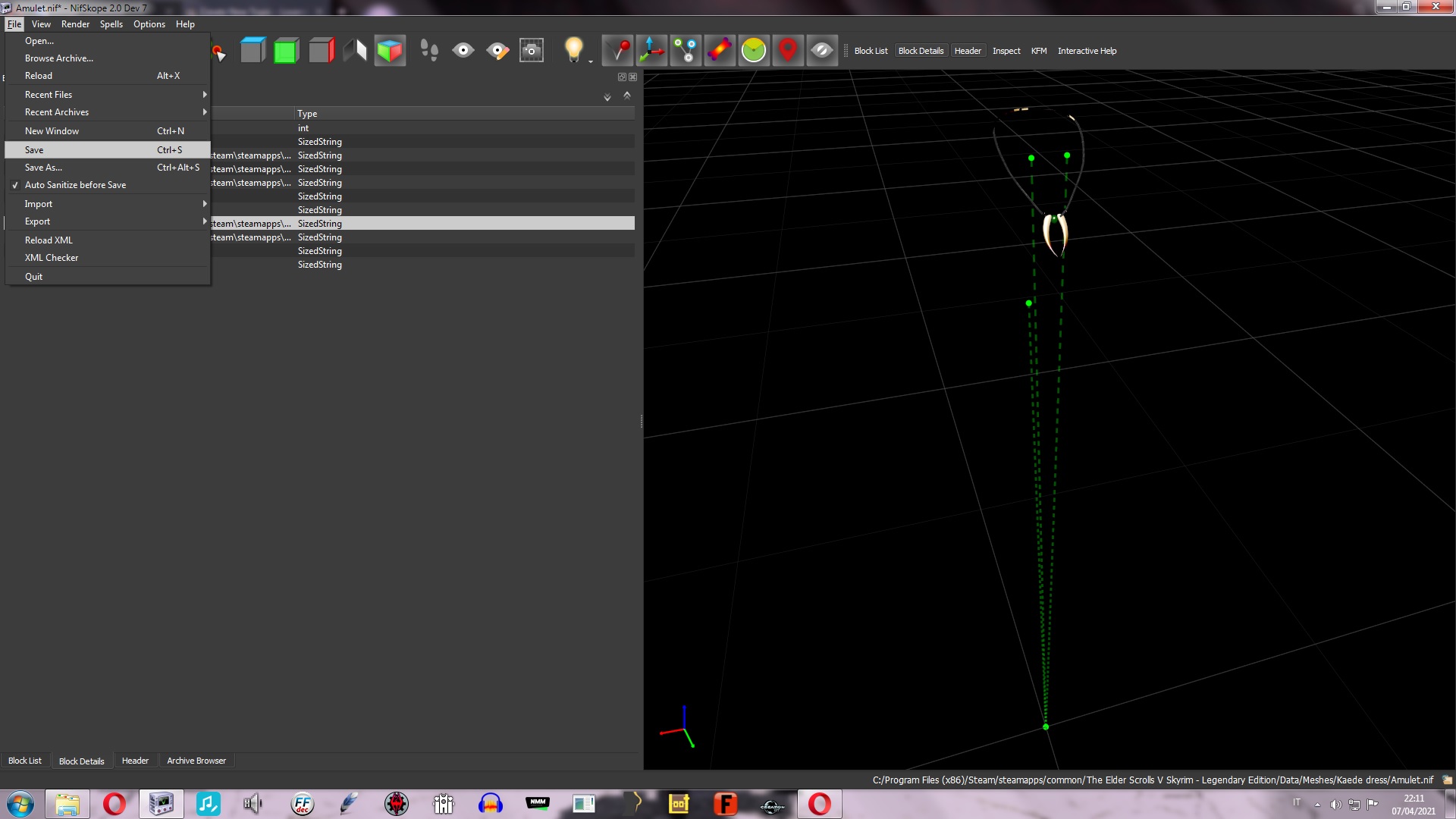Toggle the colorful bone icon
Viewport: 1456px width, 819px height.
point(720,51)
